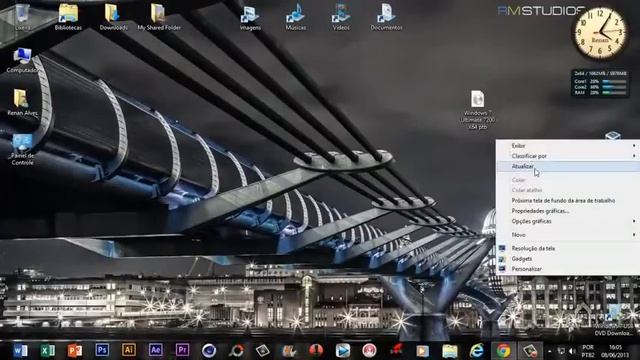Viewport: 640px width, 360px height.
Task: Open the Cinema 4D blue sphere taskbar icon
Action: (209, 350)
